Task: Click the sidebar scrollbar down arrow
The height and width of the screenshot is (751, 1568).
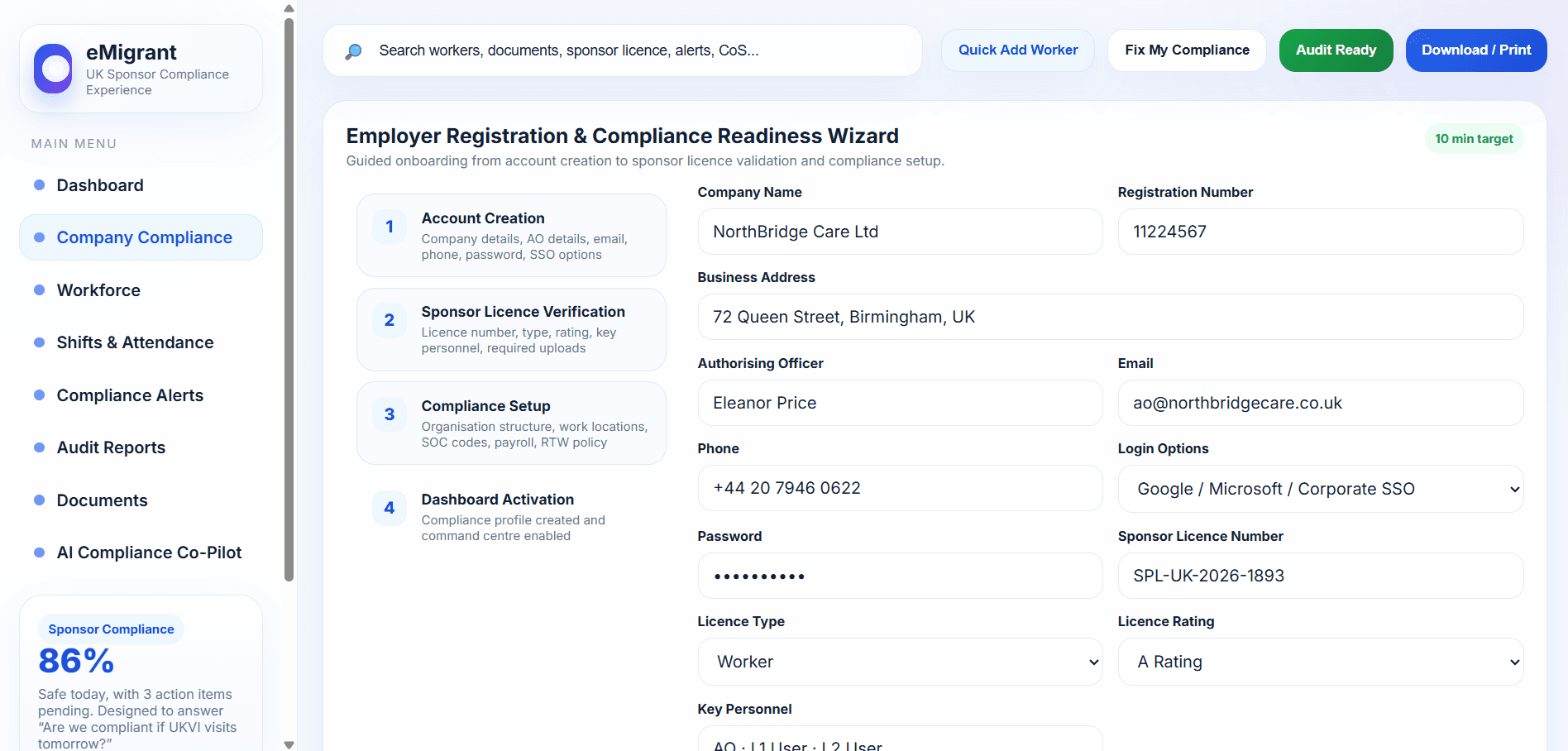Action: tap(289, 743)
